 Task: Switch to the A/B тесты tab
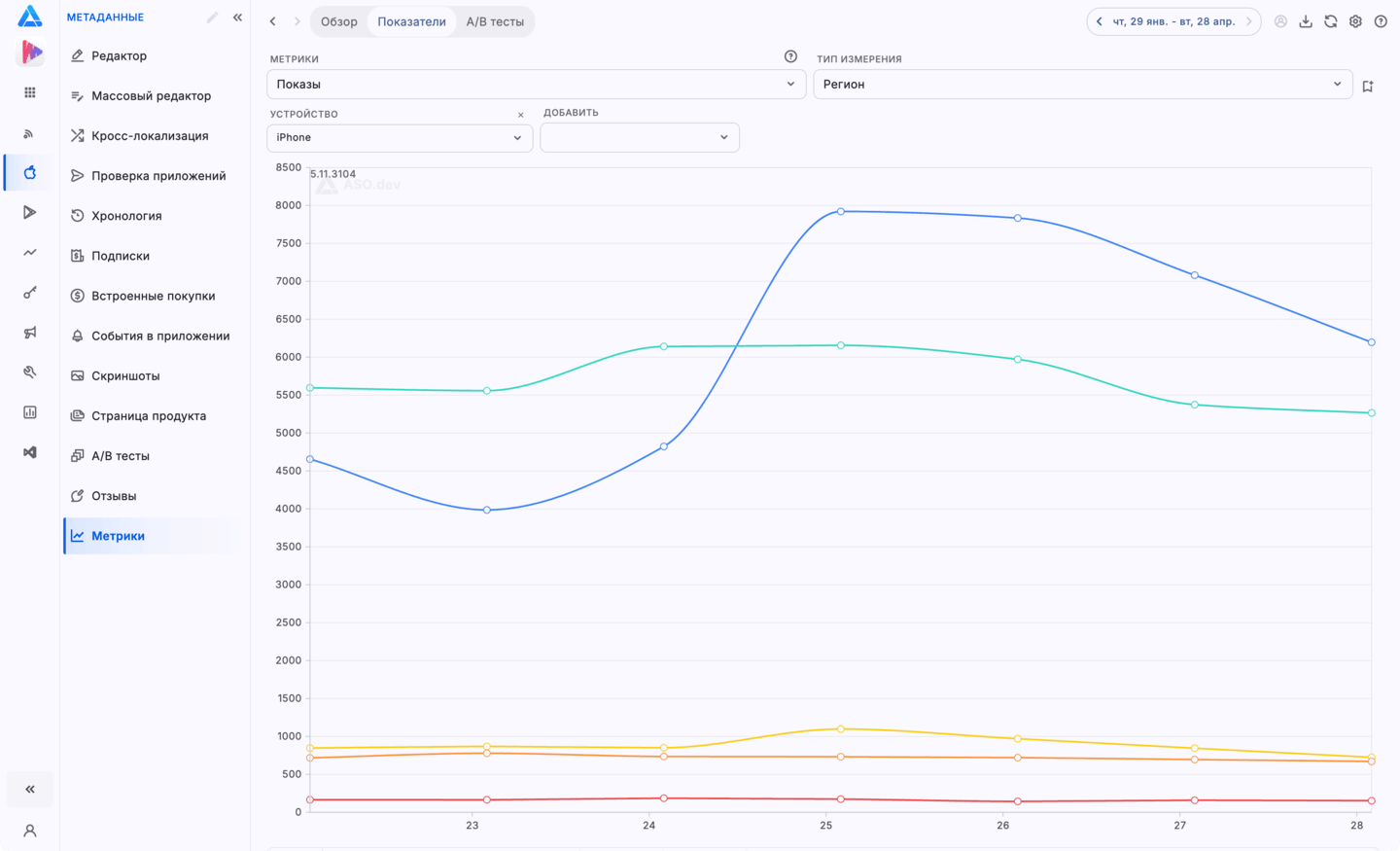pos(495,21)
